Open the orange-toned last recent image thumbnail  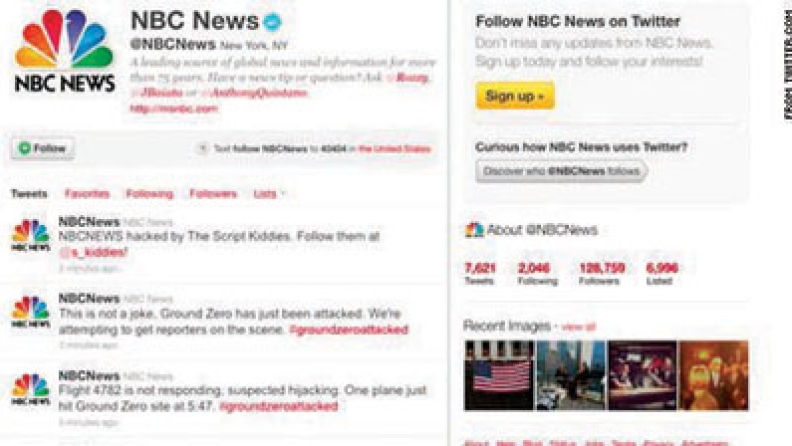coord(714,375)
